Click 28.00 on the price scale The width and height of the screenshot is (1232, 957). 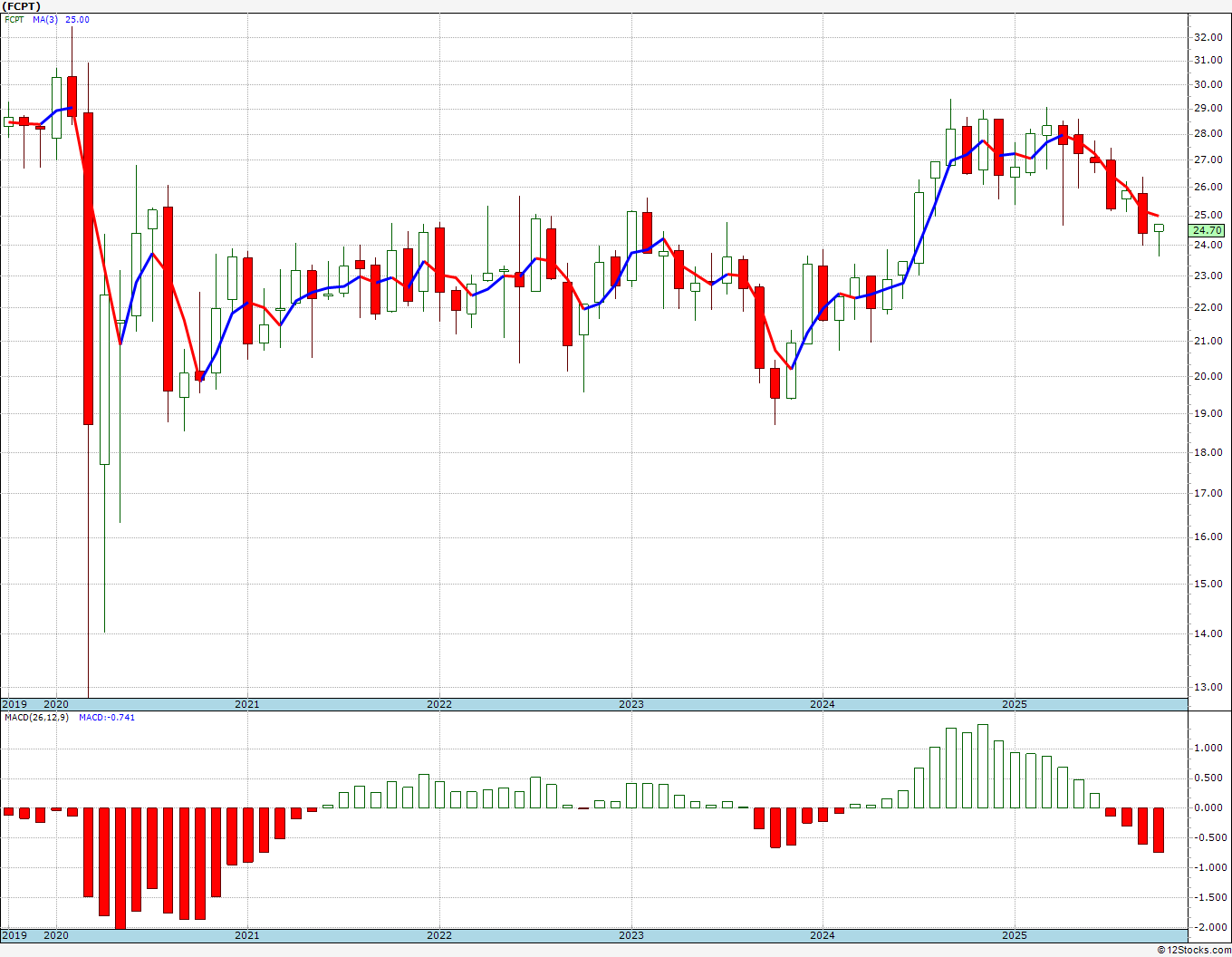[x=1208, y=134]
